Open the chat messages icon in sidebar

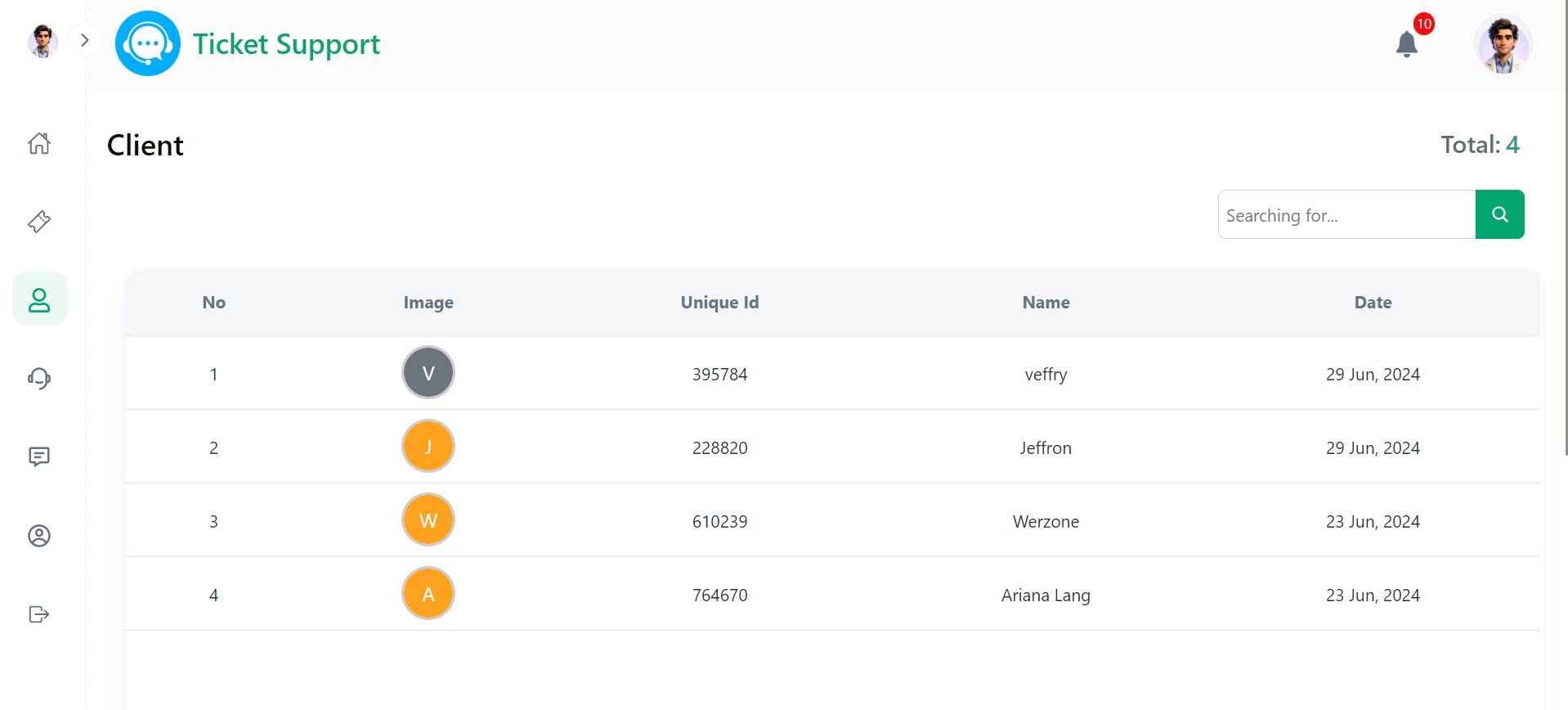click(x=39, y=456)
